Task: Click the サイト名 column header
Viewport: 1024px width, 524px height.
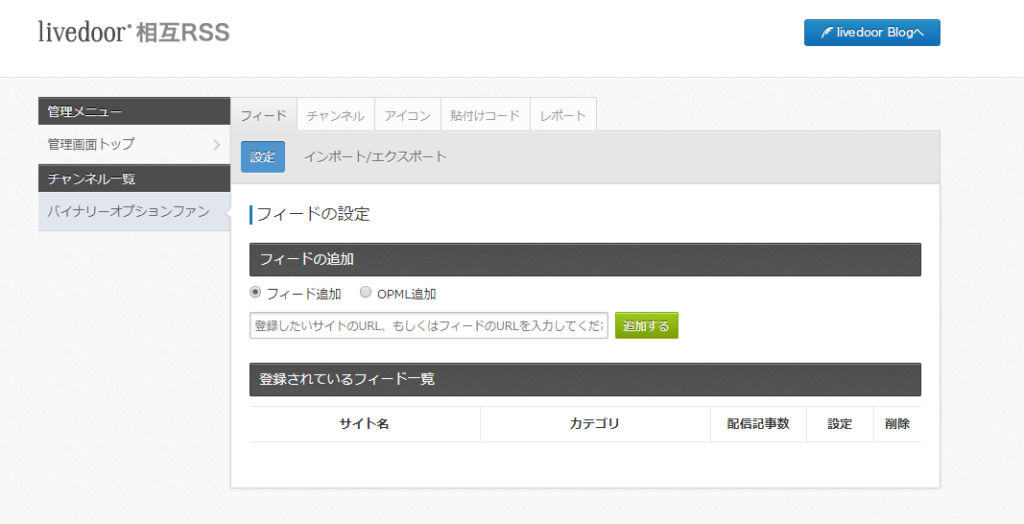Action: coord(364,424)
